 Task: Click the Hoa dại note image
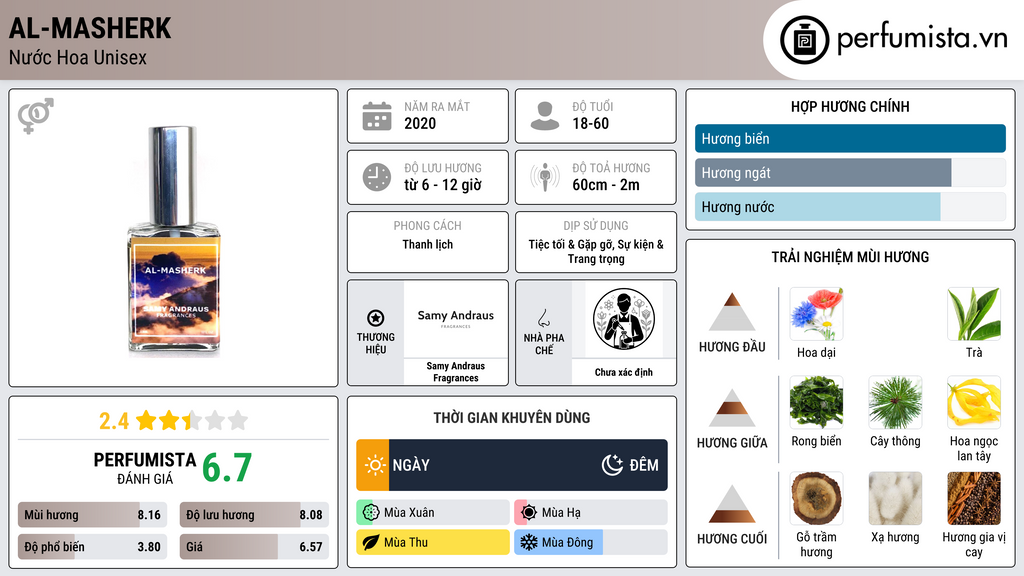[816, 314]
